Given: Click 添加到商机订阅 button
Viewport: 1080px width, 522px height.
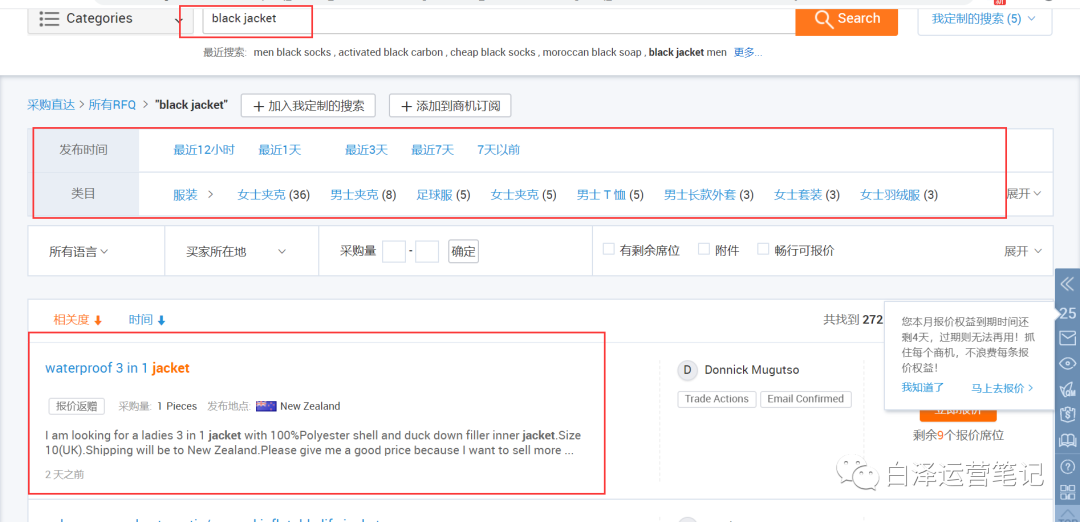Looking at the screenshot, I should point(450,106).
